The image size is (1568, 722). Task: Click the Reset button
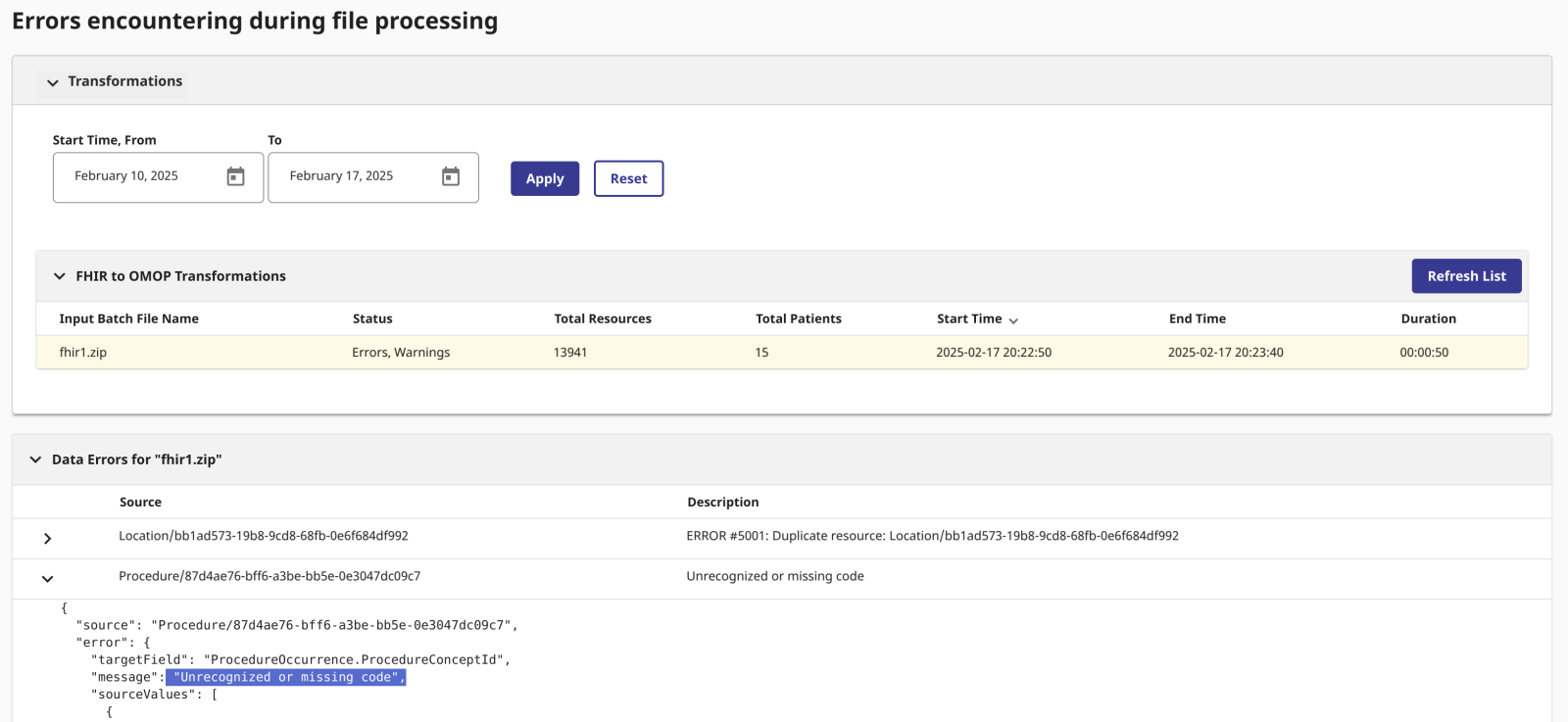pyautogui.click(x=628, y=178)
